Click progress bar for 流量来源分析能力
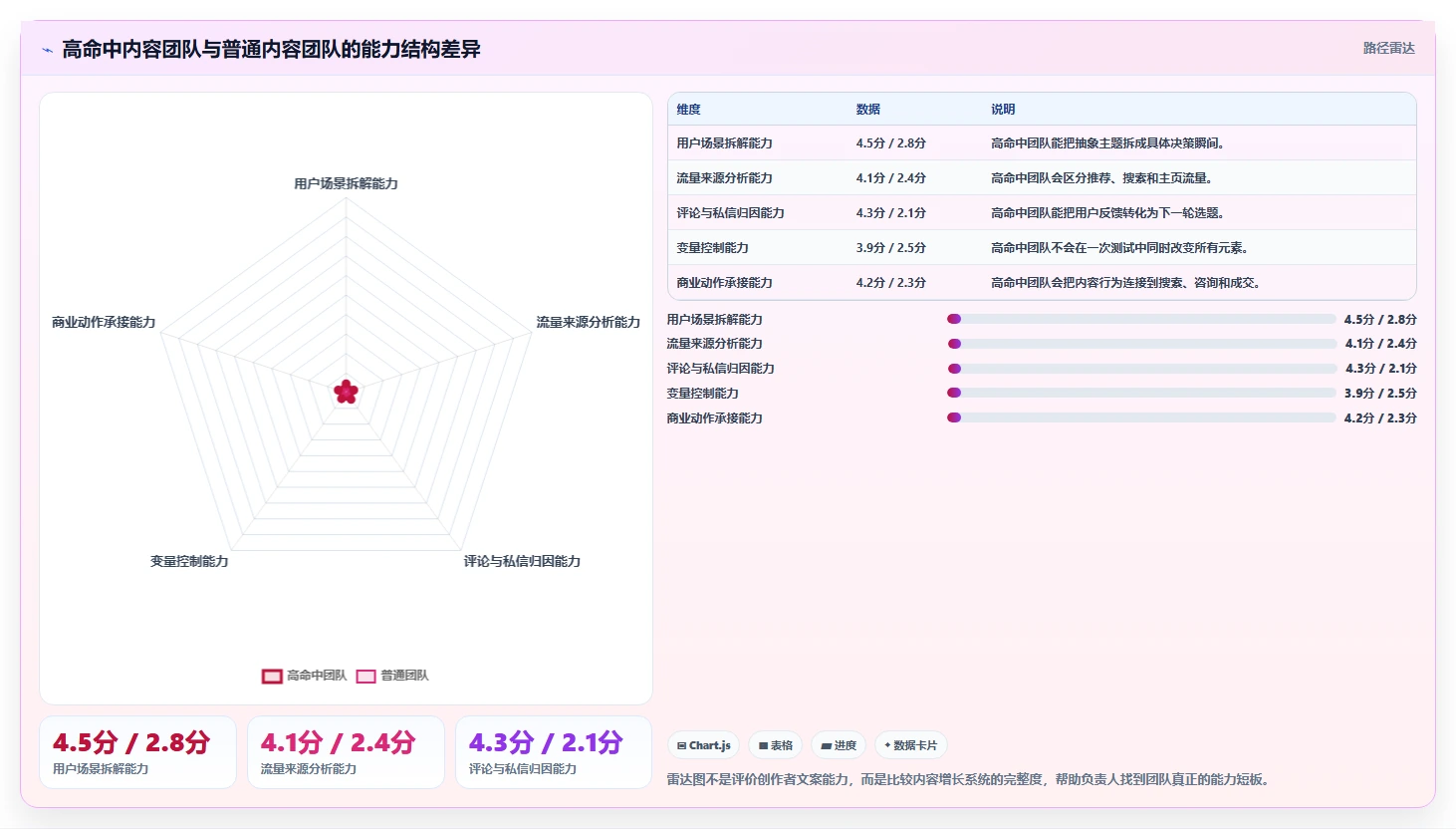The width and height of the screenshot is (1456, 829). coord(1141,344)
